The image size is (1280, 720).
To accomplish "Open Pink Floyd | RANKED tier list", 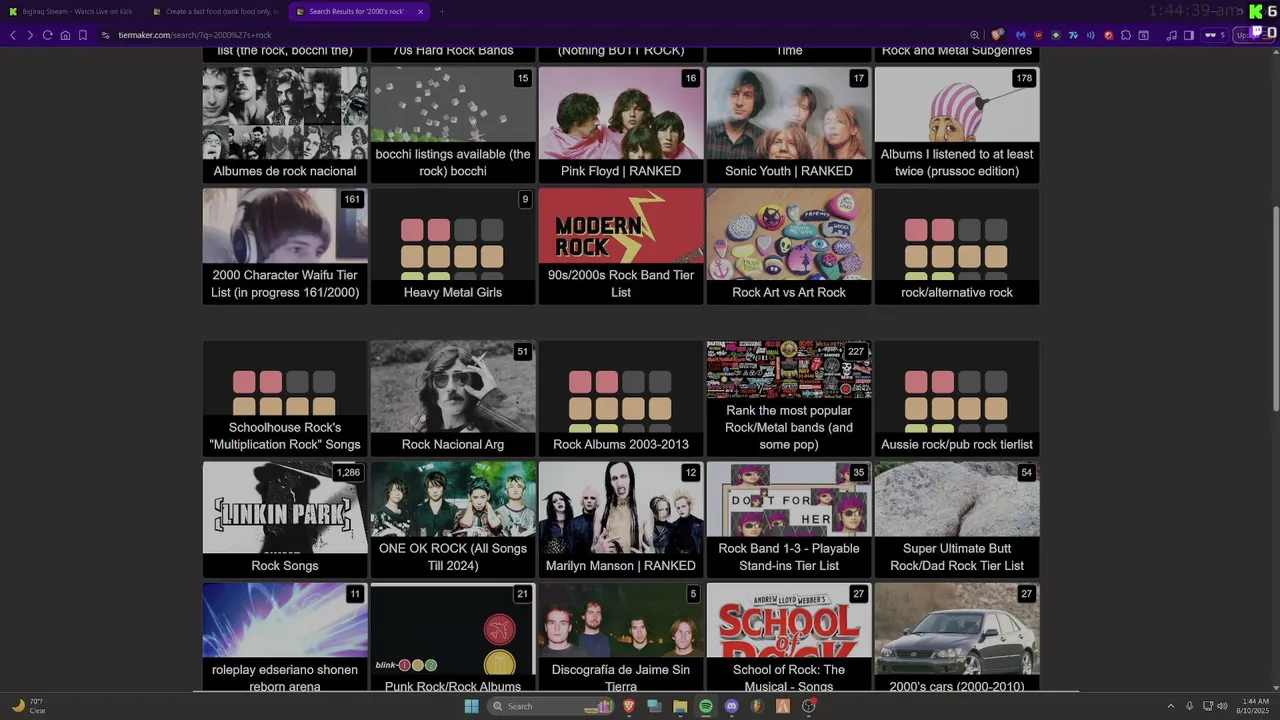I will coord(621,125).
